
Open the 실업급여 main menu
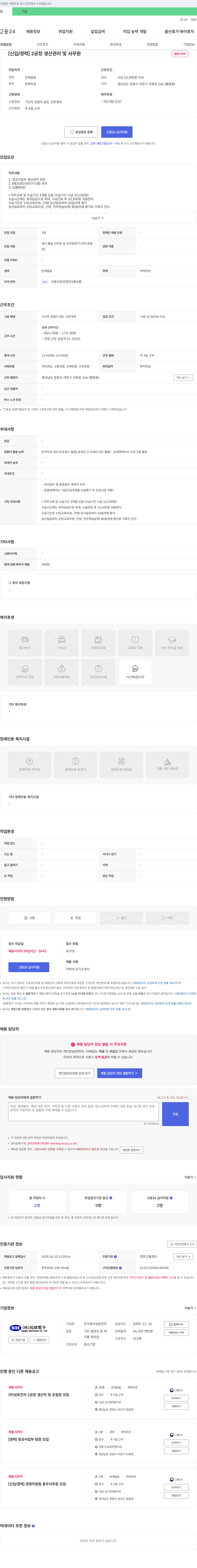98,32
